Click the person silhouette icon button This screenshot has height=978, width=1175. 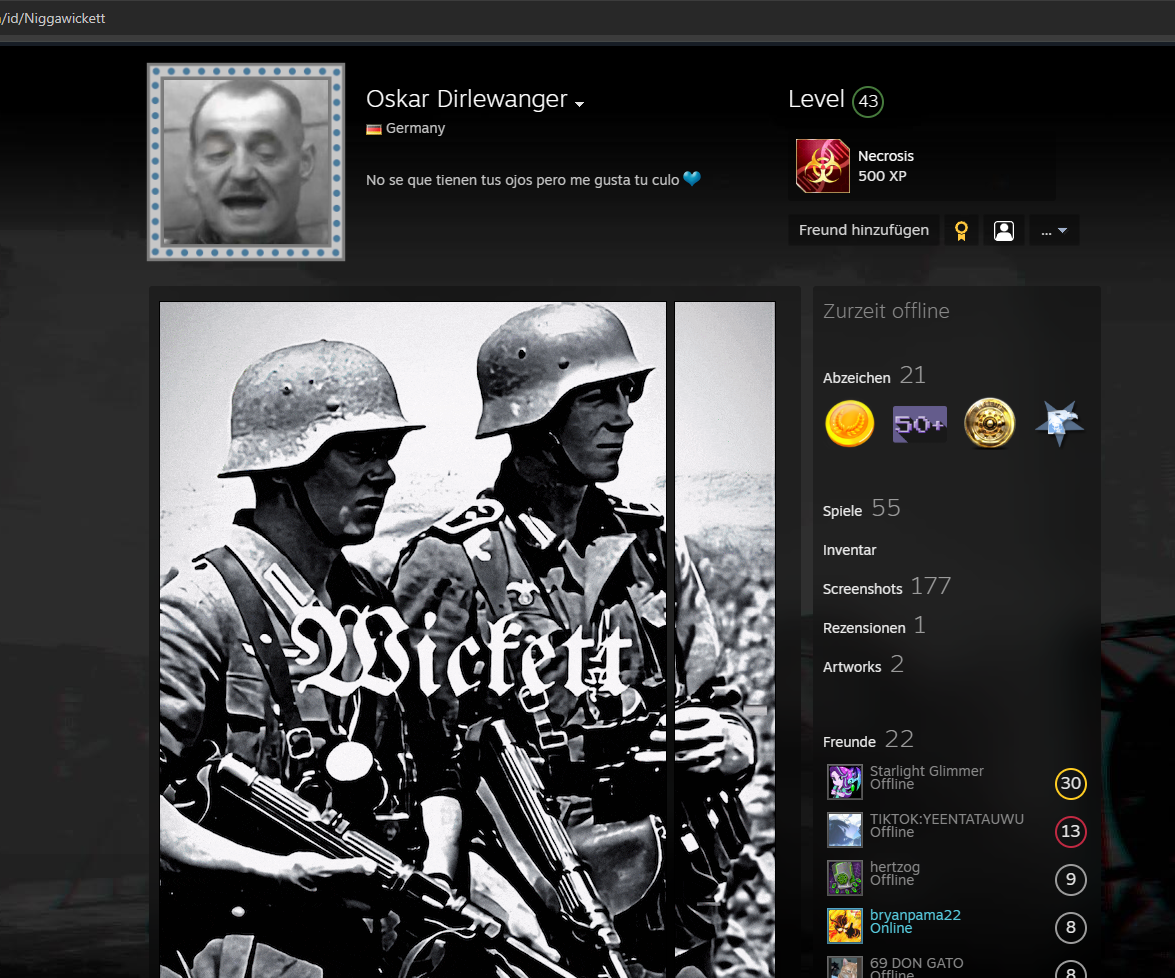[x=1004, y=231]
